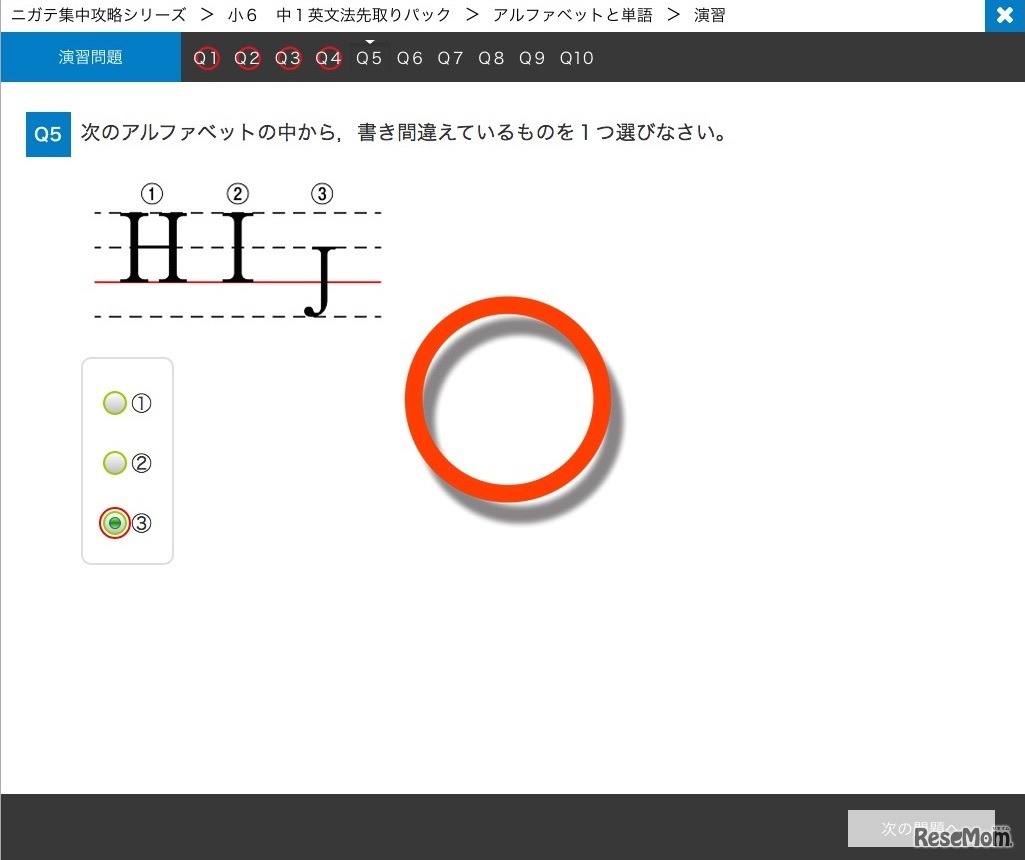Select question Q3 with the red circle mark
The image size is (1025, 860).
pyautogui.click(x=288, y=58)
